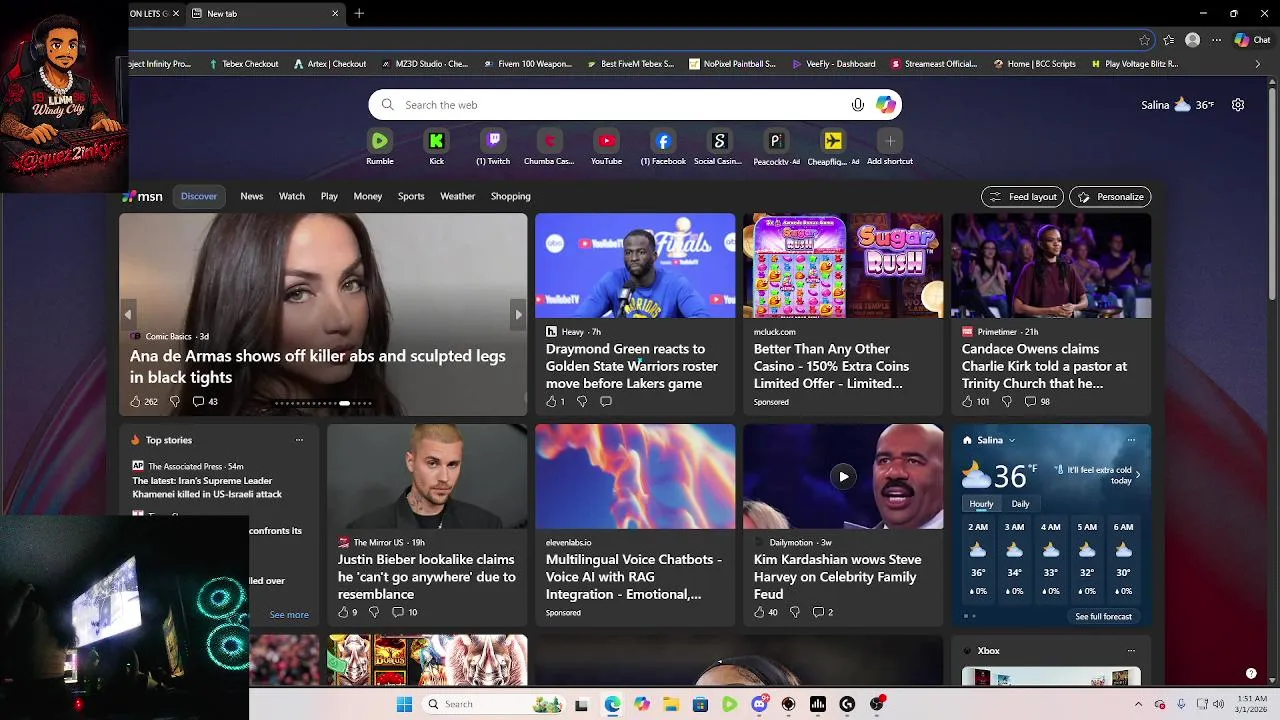Start voice search with microphone icon
The image size is (1280, 720).
857,105
